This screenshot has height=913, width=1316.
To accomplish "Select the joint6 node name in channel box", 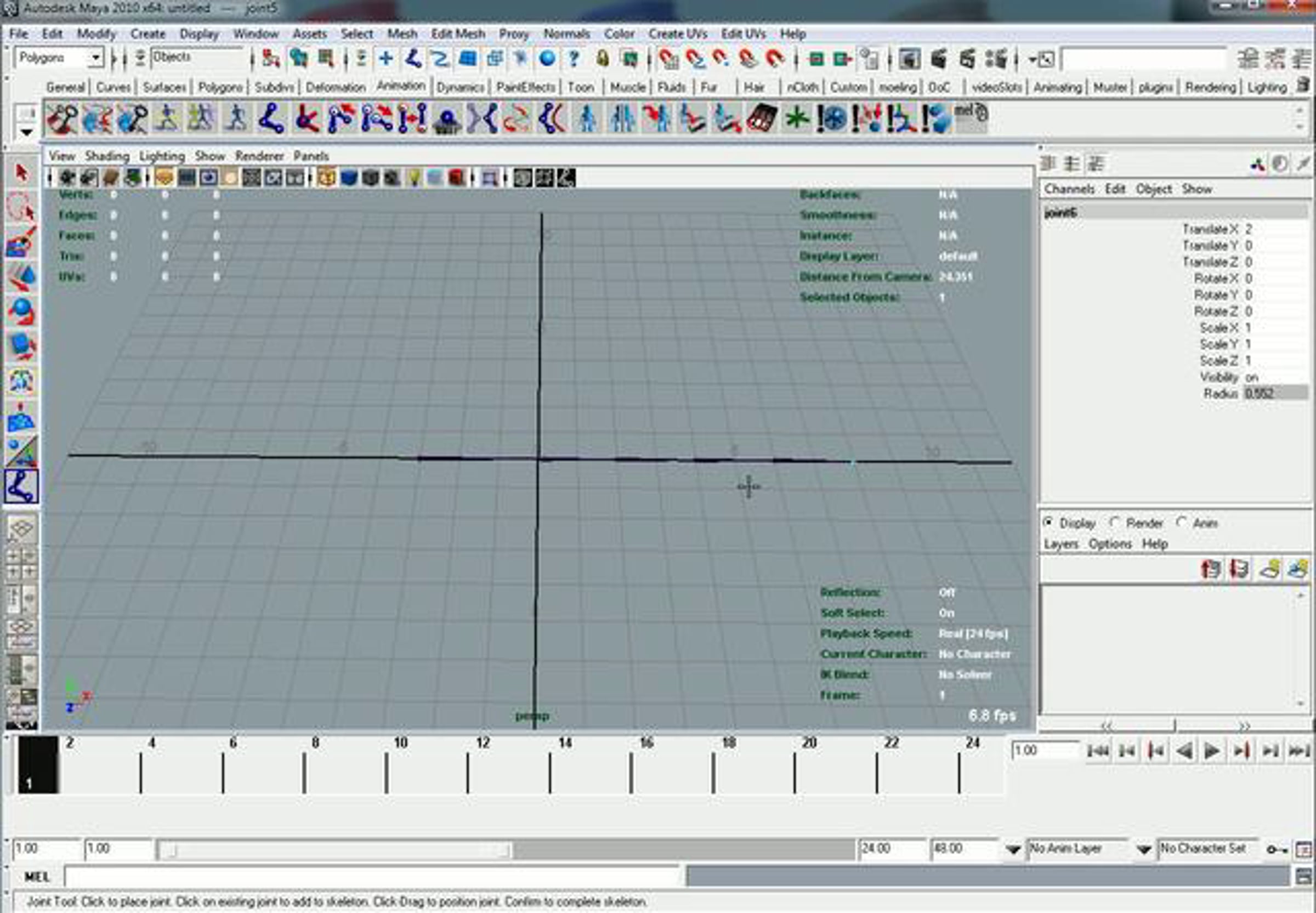I will tap(1061, 213).
